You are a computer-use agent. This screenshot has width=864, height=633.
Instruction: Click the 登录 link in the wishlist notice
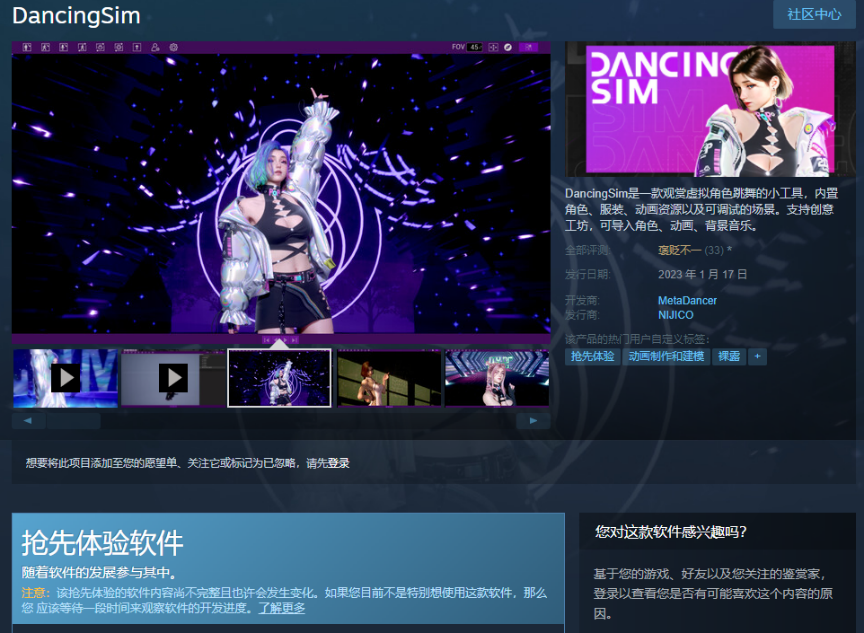click(339, 463)
